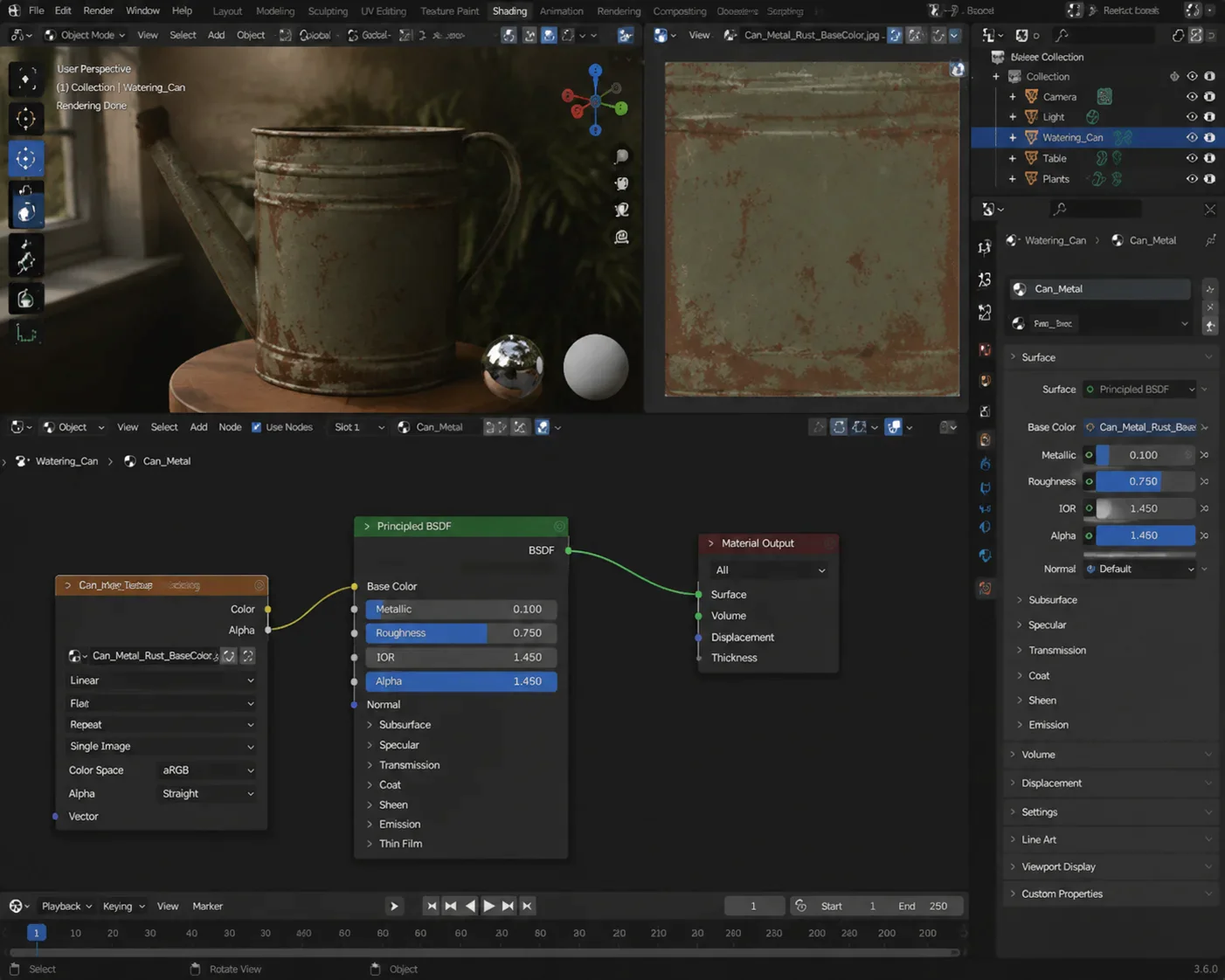This screenshot has width=1225, height=980.
Task: Open the 3D viewport's editor type icon
Action: click(x=20, y=35)
